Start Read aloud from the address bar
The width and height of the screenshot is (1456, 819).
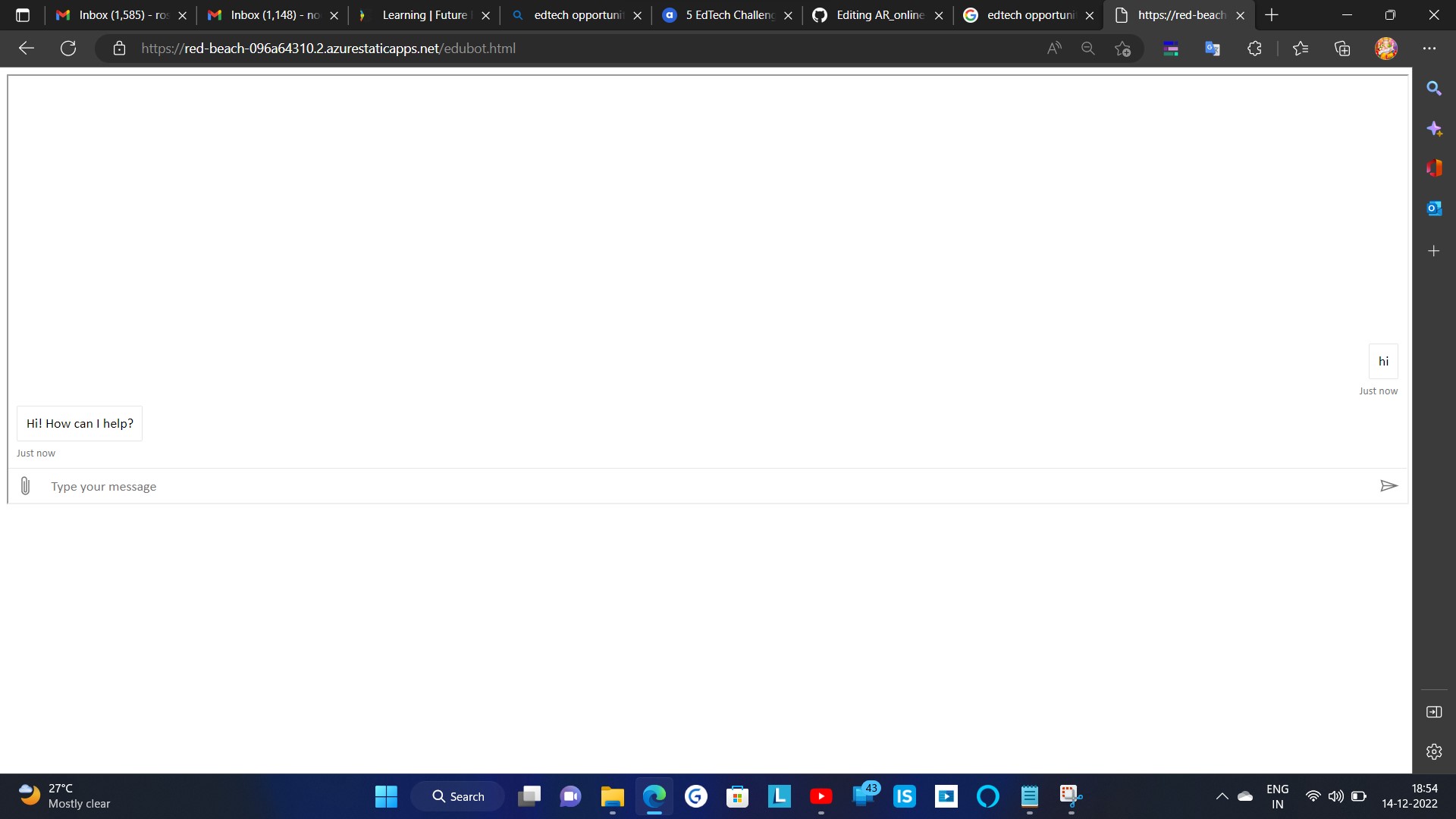(x=1054, y=48)
